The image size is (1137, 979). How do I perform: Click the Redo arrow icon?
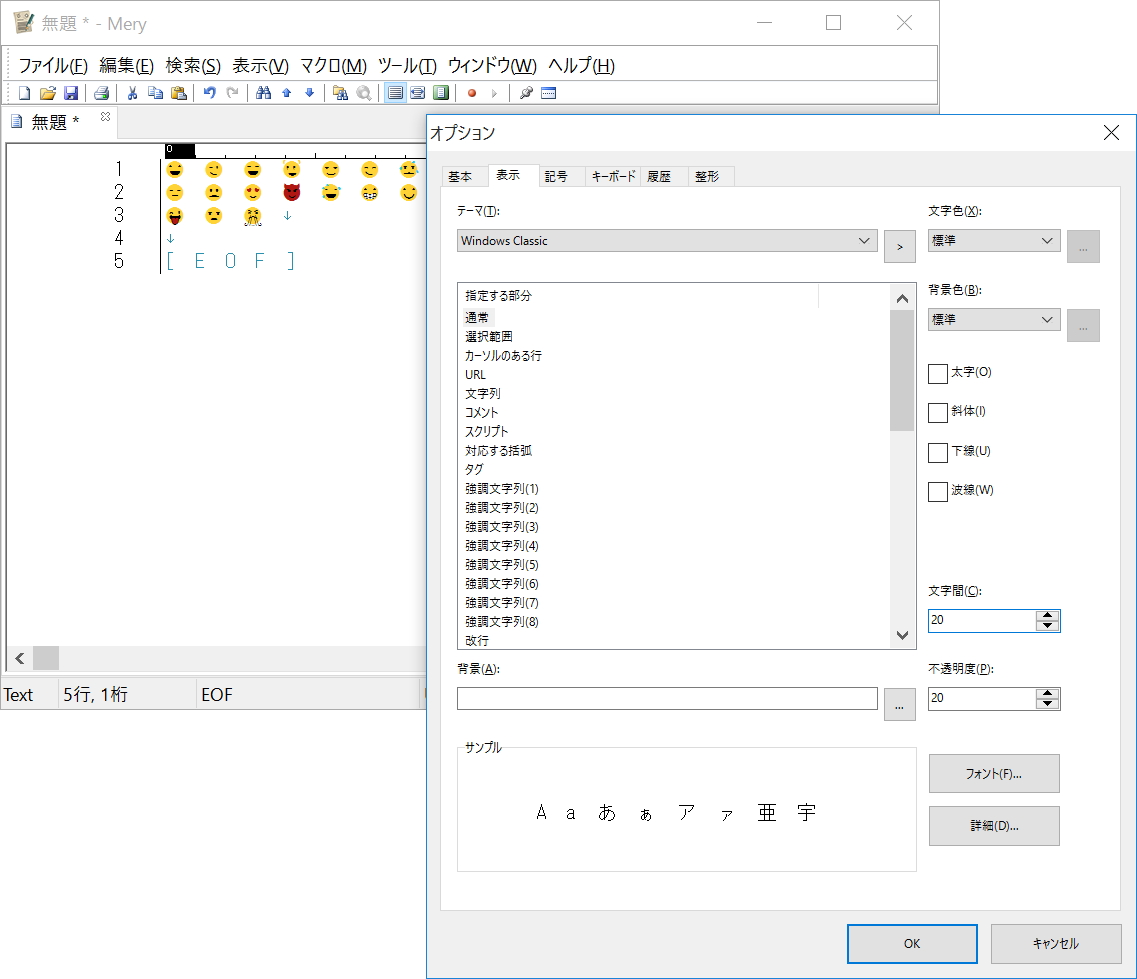[232, 93]
